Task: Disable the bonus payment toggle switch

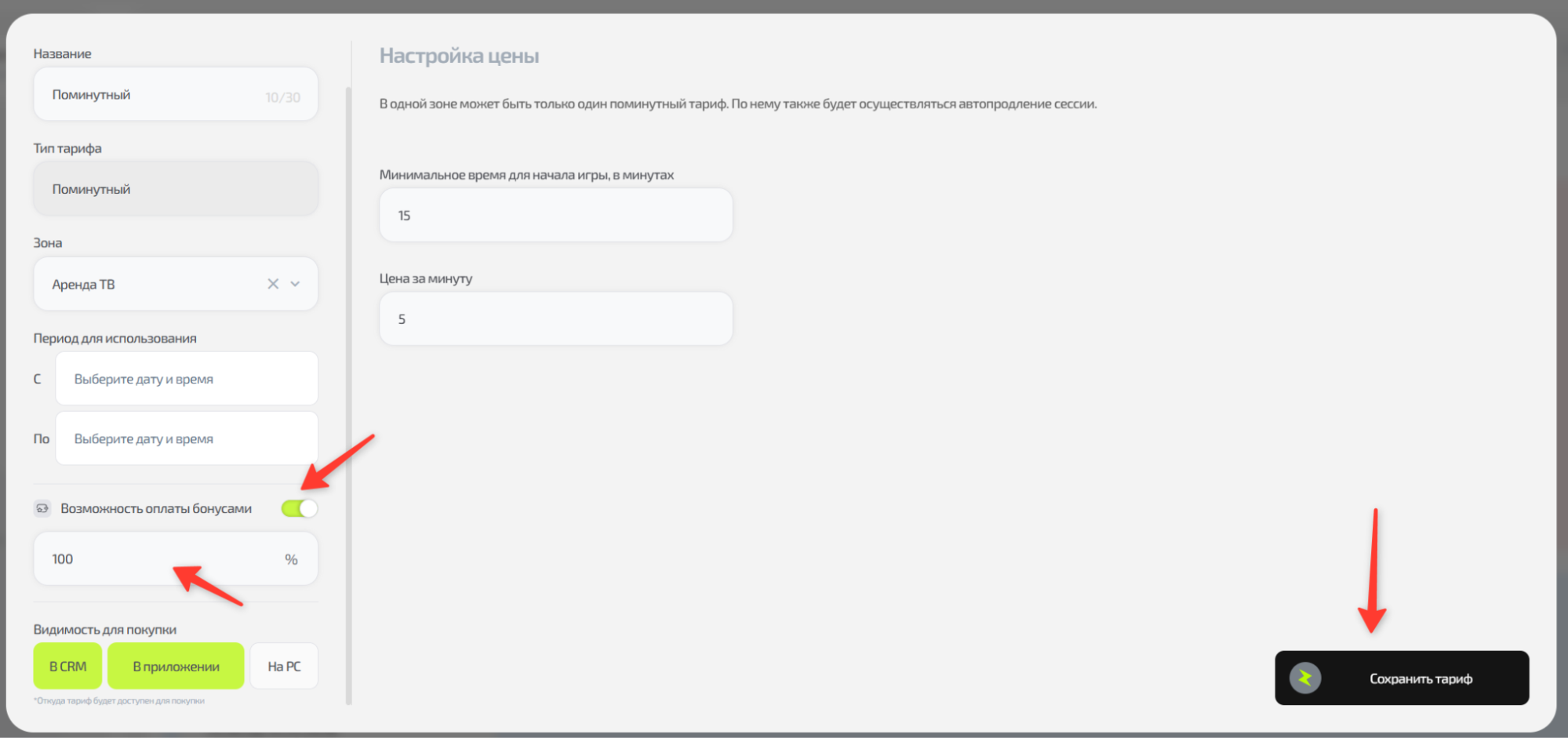Action: click(x=300, y=508)
